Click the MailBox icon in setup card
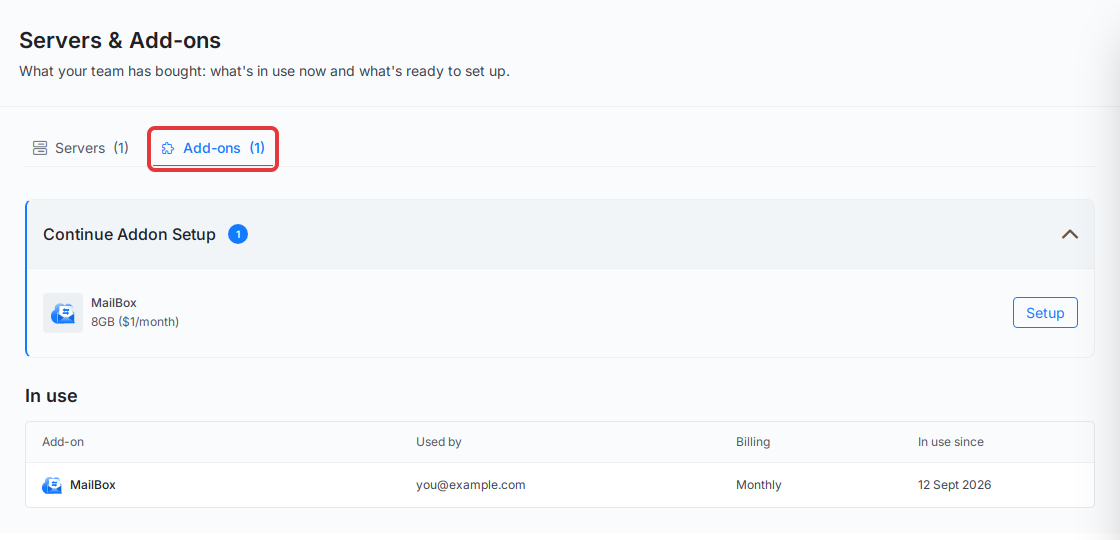This screenshot has width=1120, height=540. click(x=63, y=313)
